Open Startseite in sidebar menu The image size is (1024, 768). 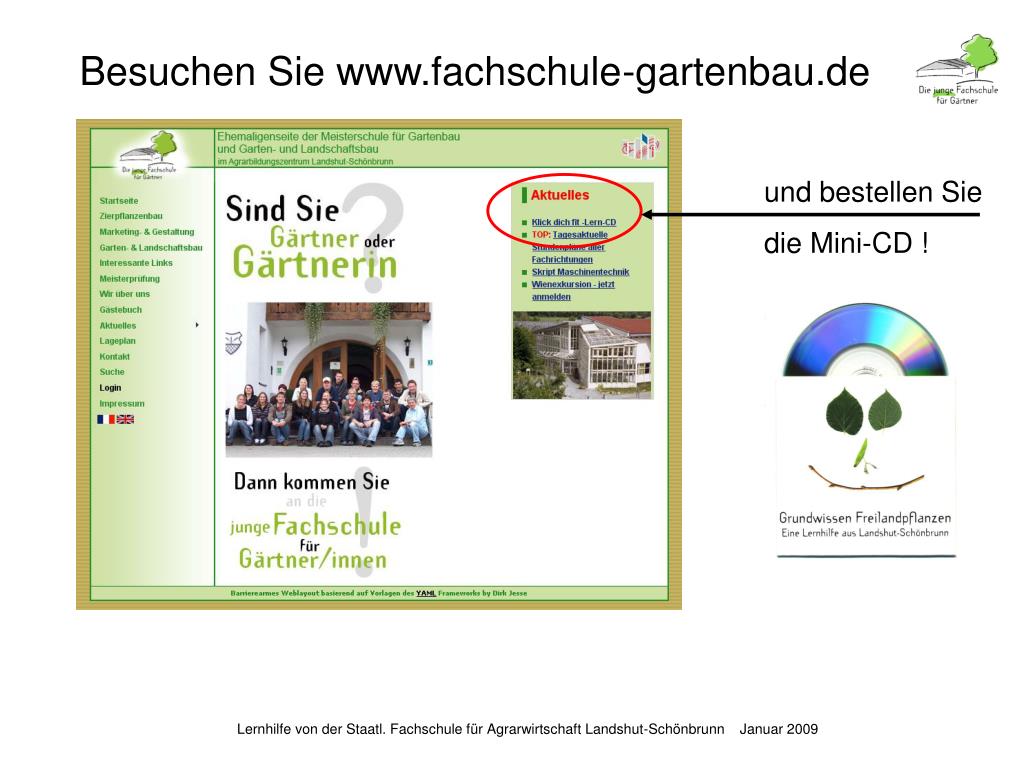click(119, 200)
